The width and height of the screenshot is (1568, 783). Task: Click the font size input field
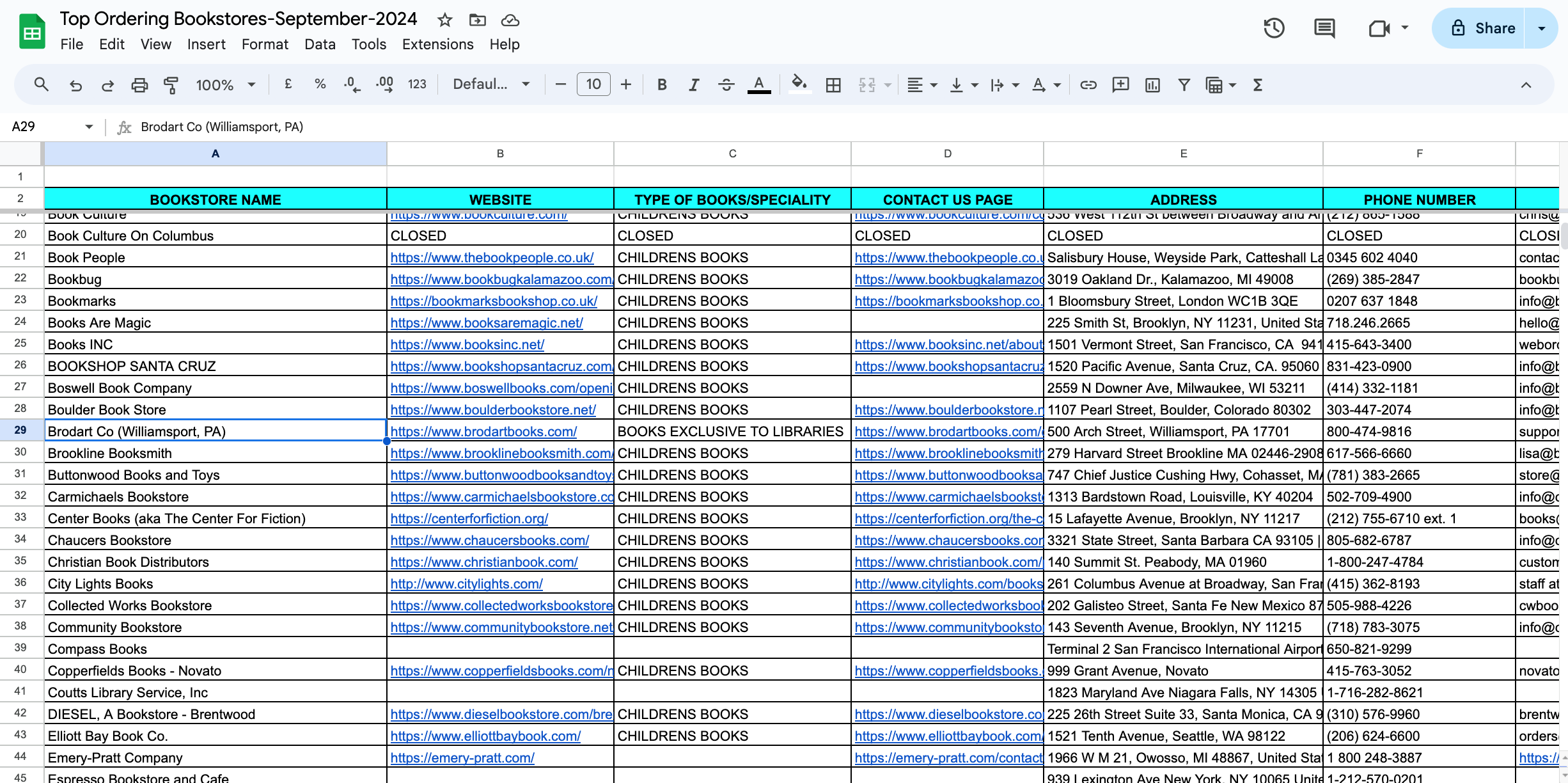coord(593,84)
